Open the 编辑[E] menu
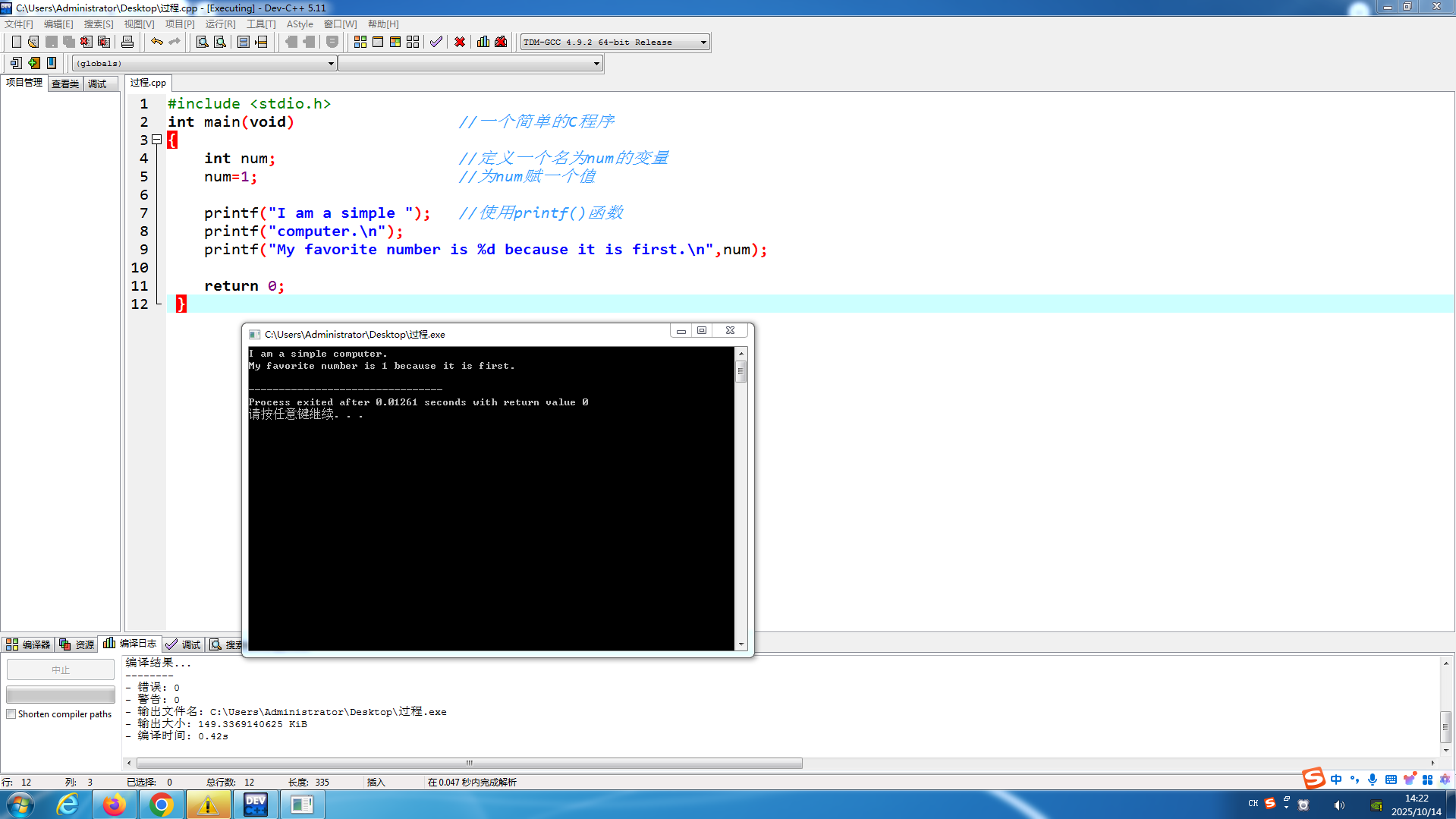1456x819 pixels. point(58,24)
